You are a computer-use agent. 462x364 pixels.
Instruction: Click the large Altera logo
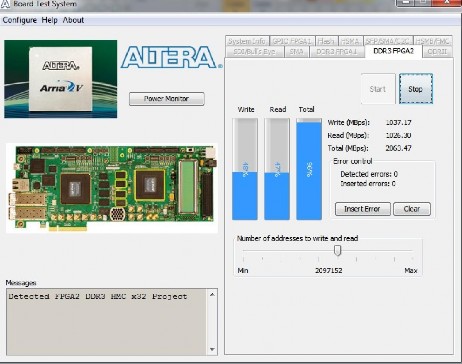(171, 57)
